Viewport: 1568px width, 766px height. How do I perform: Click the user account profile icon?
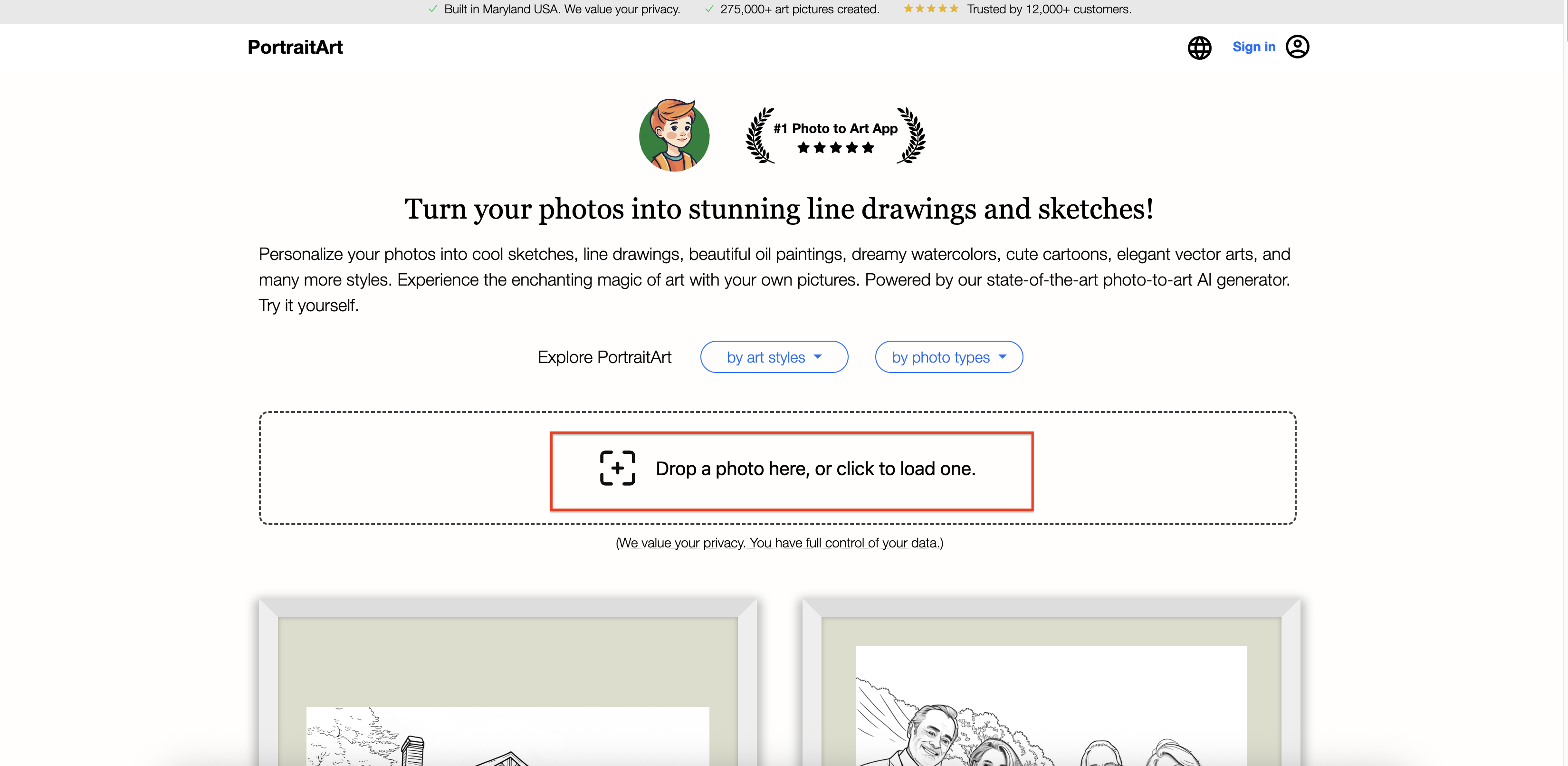(1297, 47)
